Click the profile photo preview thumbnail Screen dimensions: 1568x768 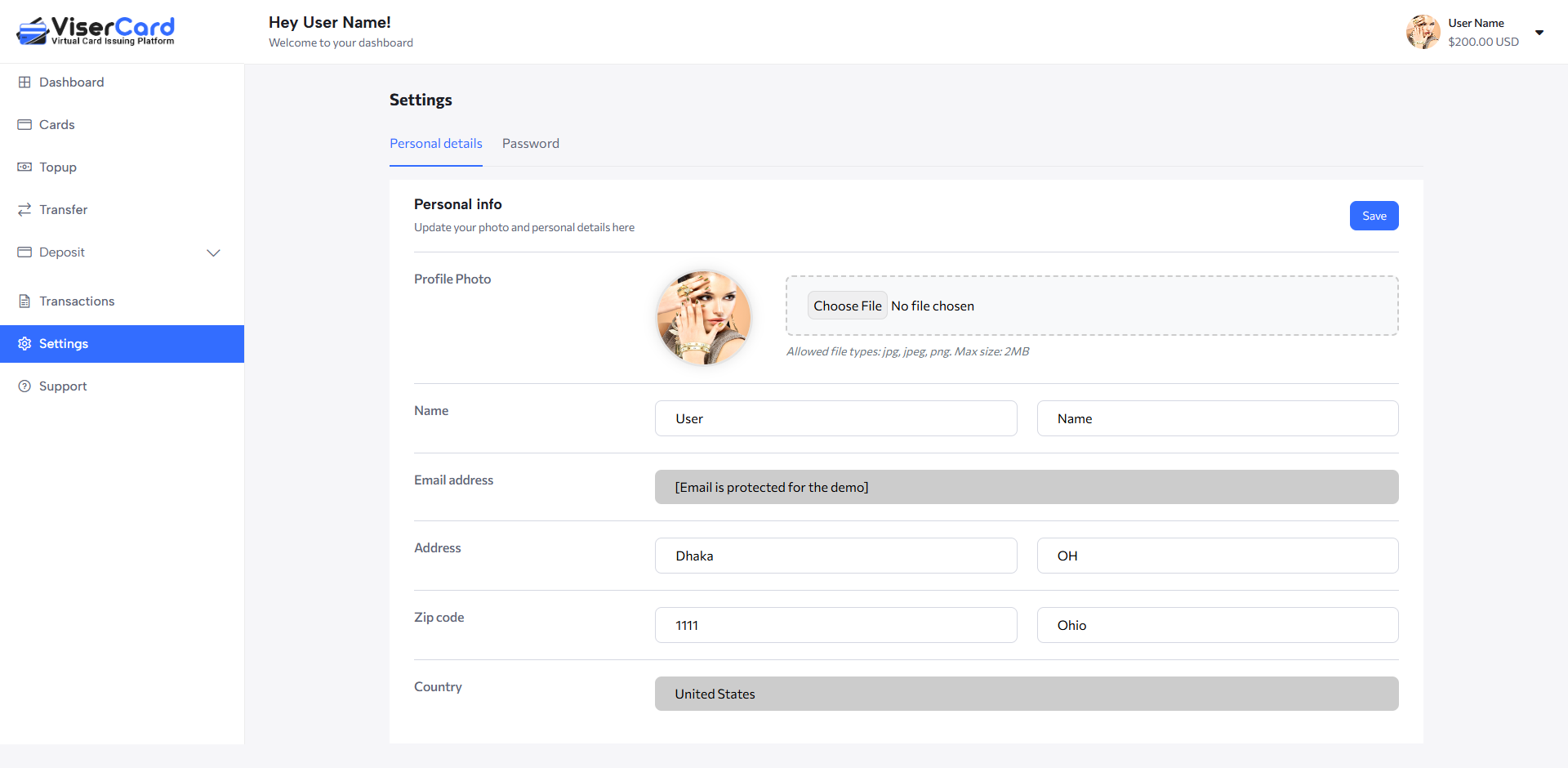pos(703,318)
